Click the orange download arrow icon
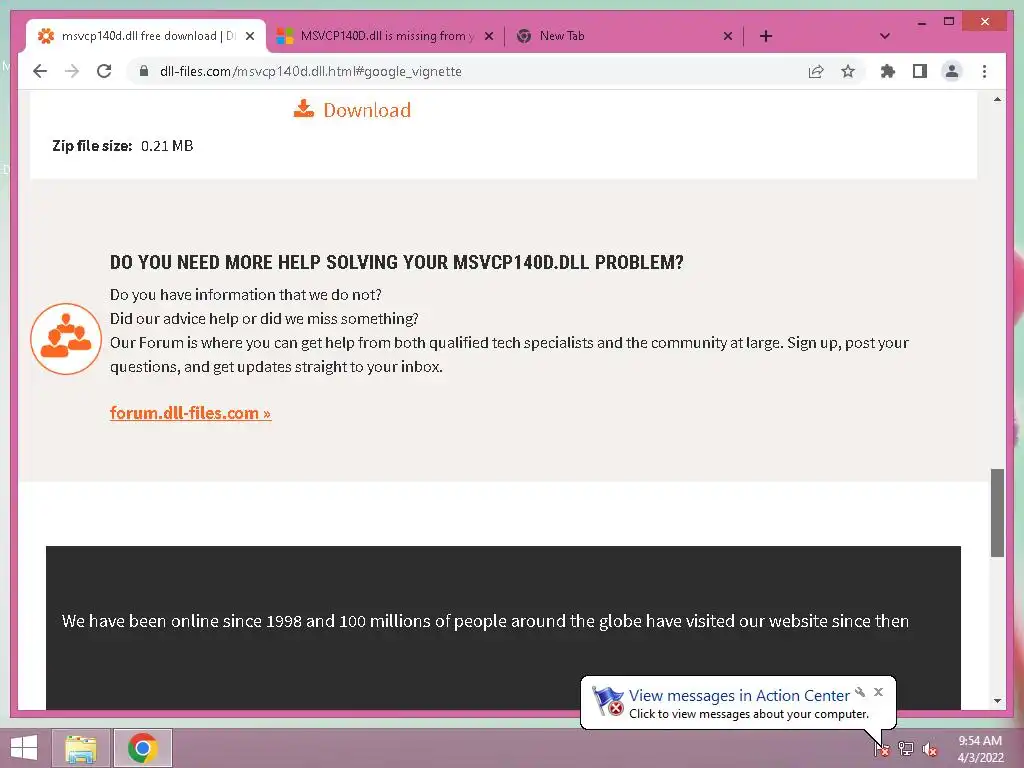The image size is (1024, 768). point(304,108)
